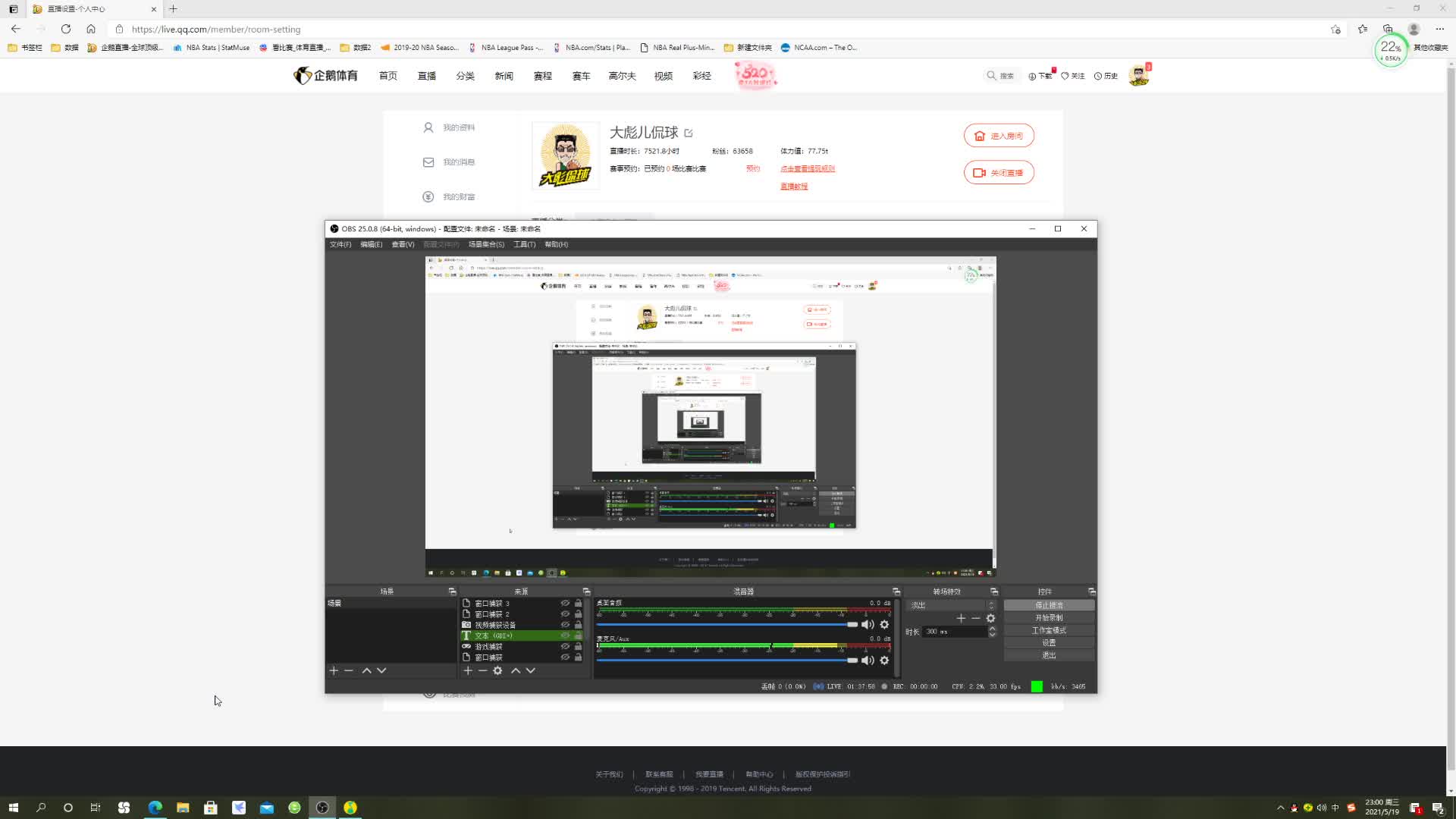Click 开始录制 to start recording
The height and width of the screenshot is (819, 1456).
1049,618
